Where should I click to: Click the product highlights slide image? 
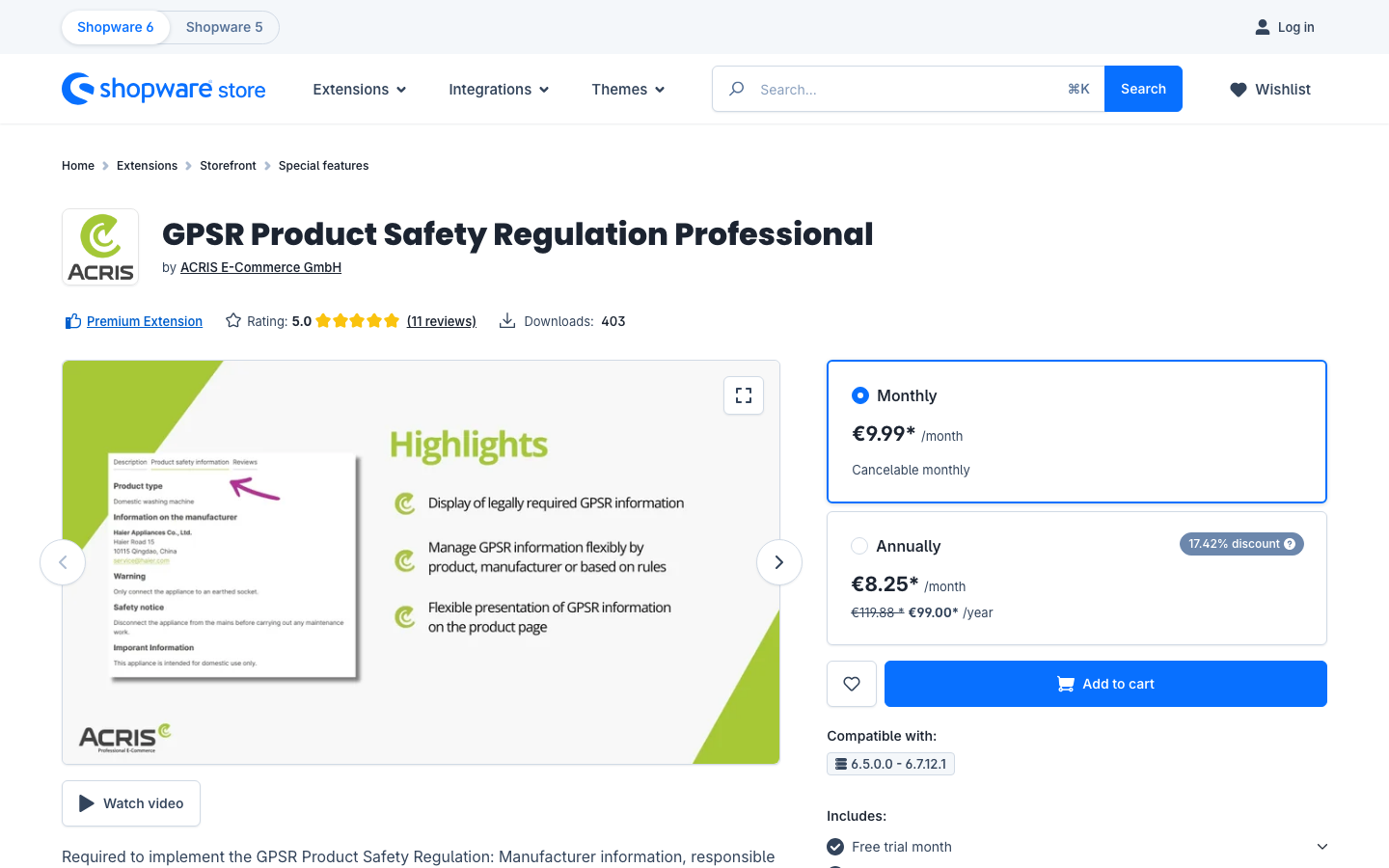[421, 562]
